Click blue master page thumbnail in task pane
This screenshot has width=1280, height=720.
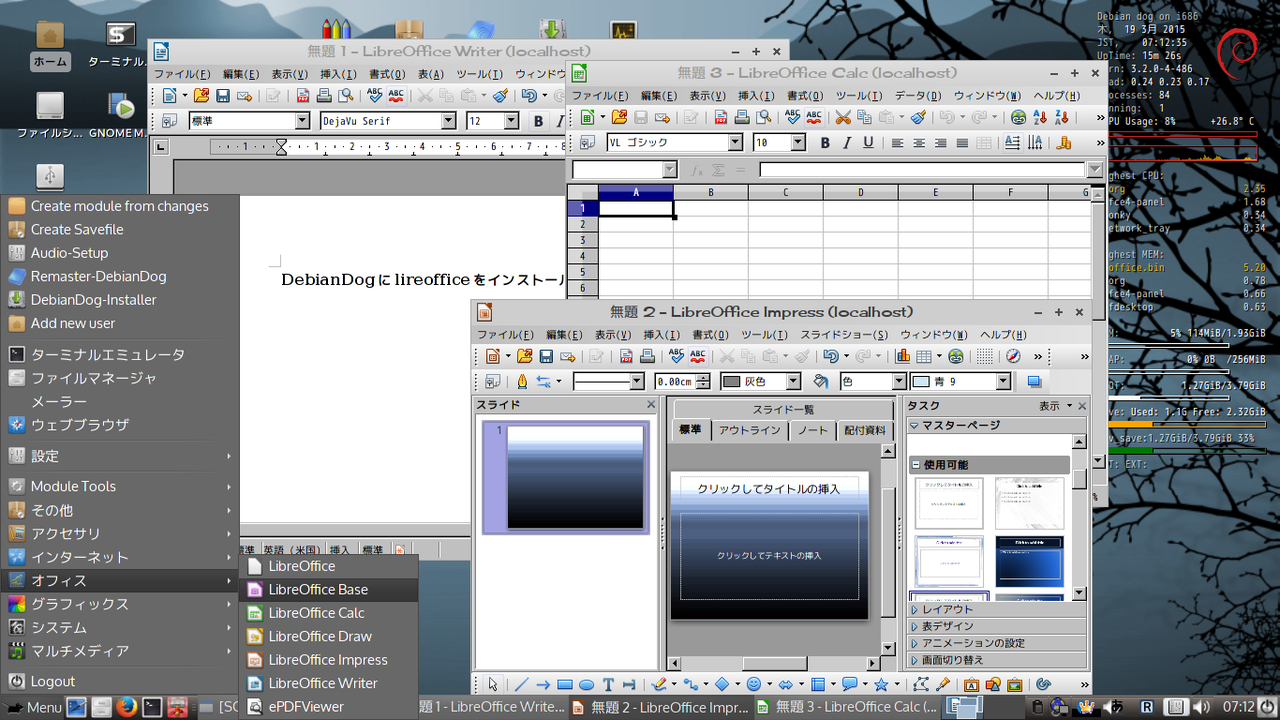click(1030, 562)
